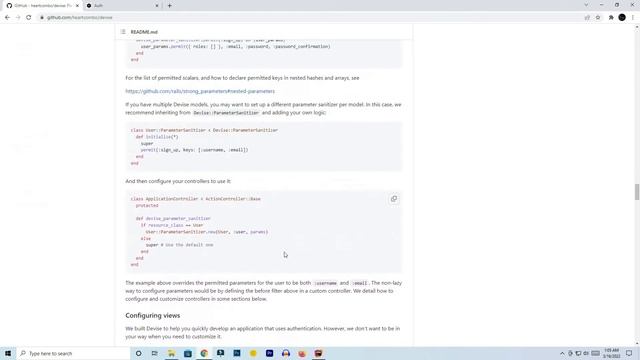Open the Chrome profile avatar
Image resolution: width=640 pixels, height=360 pixels.
tap(622, 18)
